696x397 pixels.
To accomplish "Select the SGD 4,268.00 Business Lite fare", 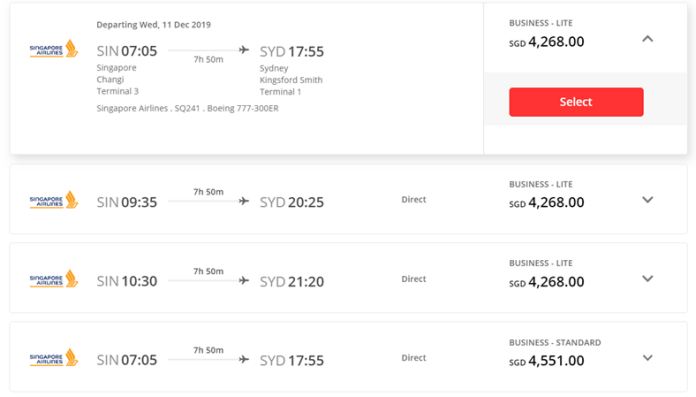I will tap(576, 102).
